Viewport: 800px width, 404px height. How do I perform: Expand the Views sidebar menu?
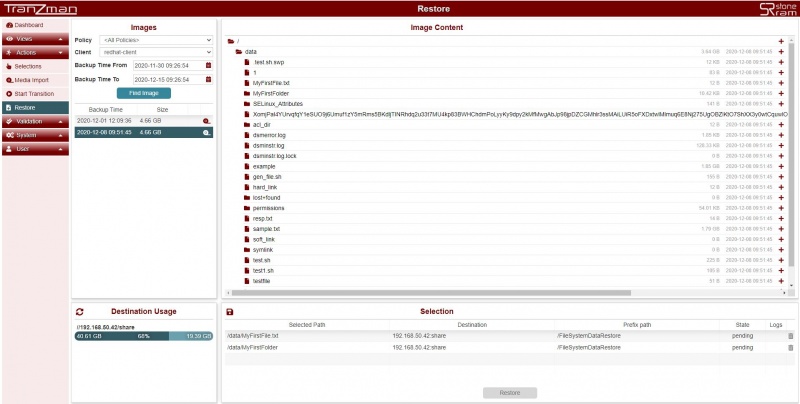click(35, 38)
